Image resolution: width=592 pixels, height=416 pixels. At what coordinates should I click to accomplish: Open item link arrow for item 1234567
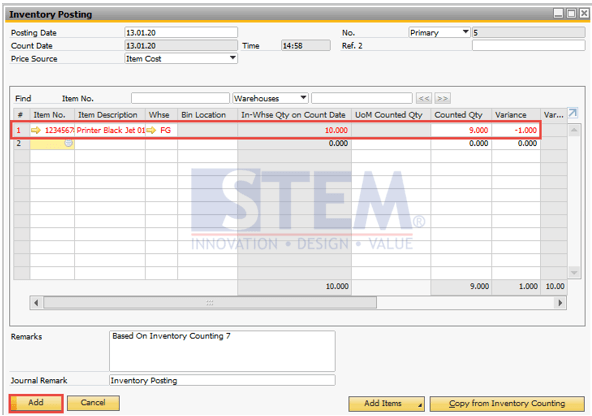click(x=36, y=130)
